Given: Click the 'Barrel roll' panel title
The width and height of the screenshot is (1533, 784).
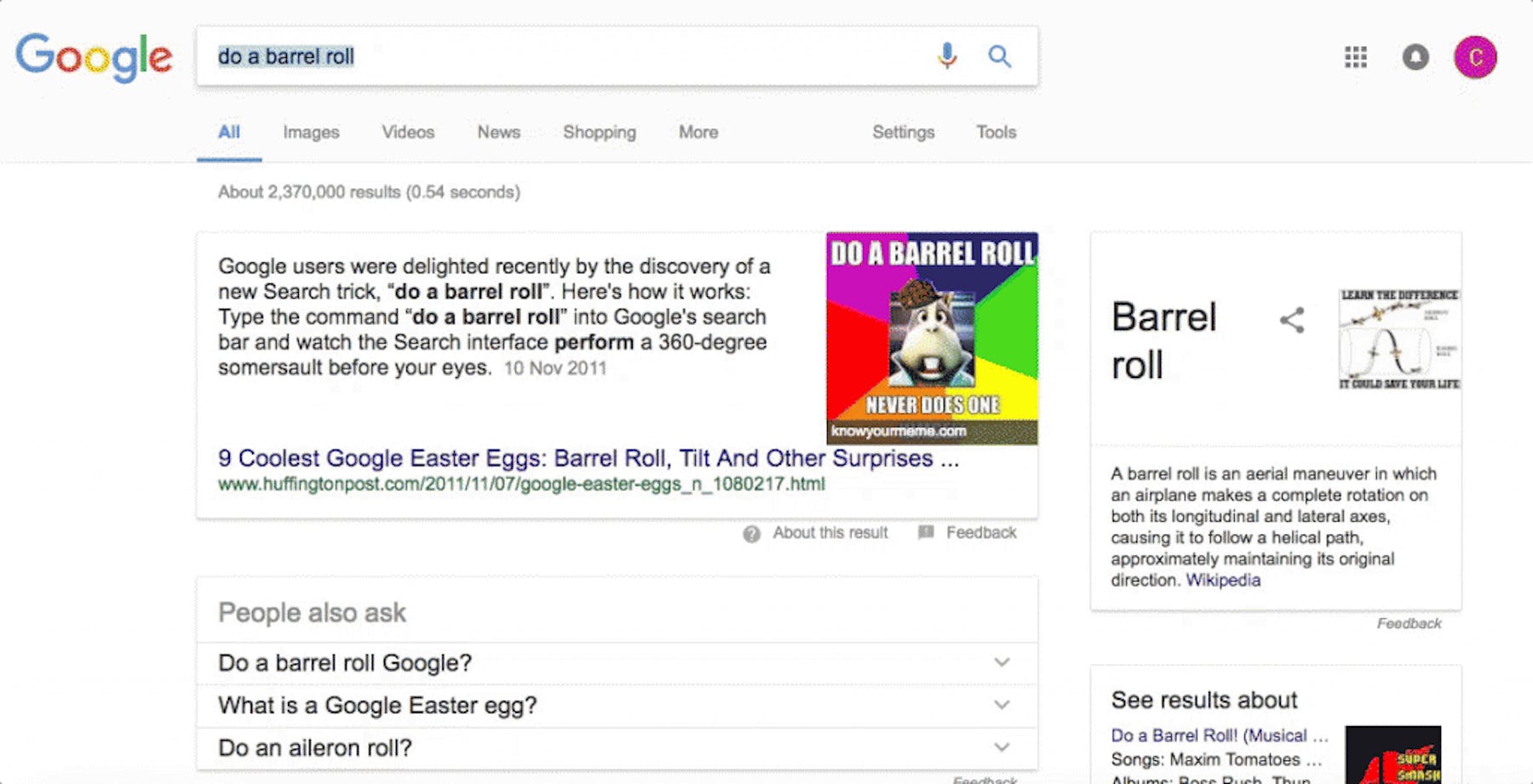Looking at the screenshot, I should 1164,341.
